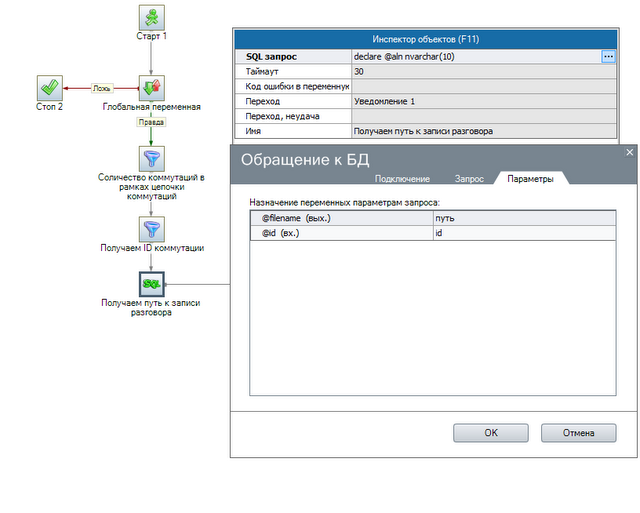Click the Старт 1 node icon
The width and height of the screenshot is (640, 513).
point(151,16)
